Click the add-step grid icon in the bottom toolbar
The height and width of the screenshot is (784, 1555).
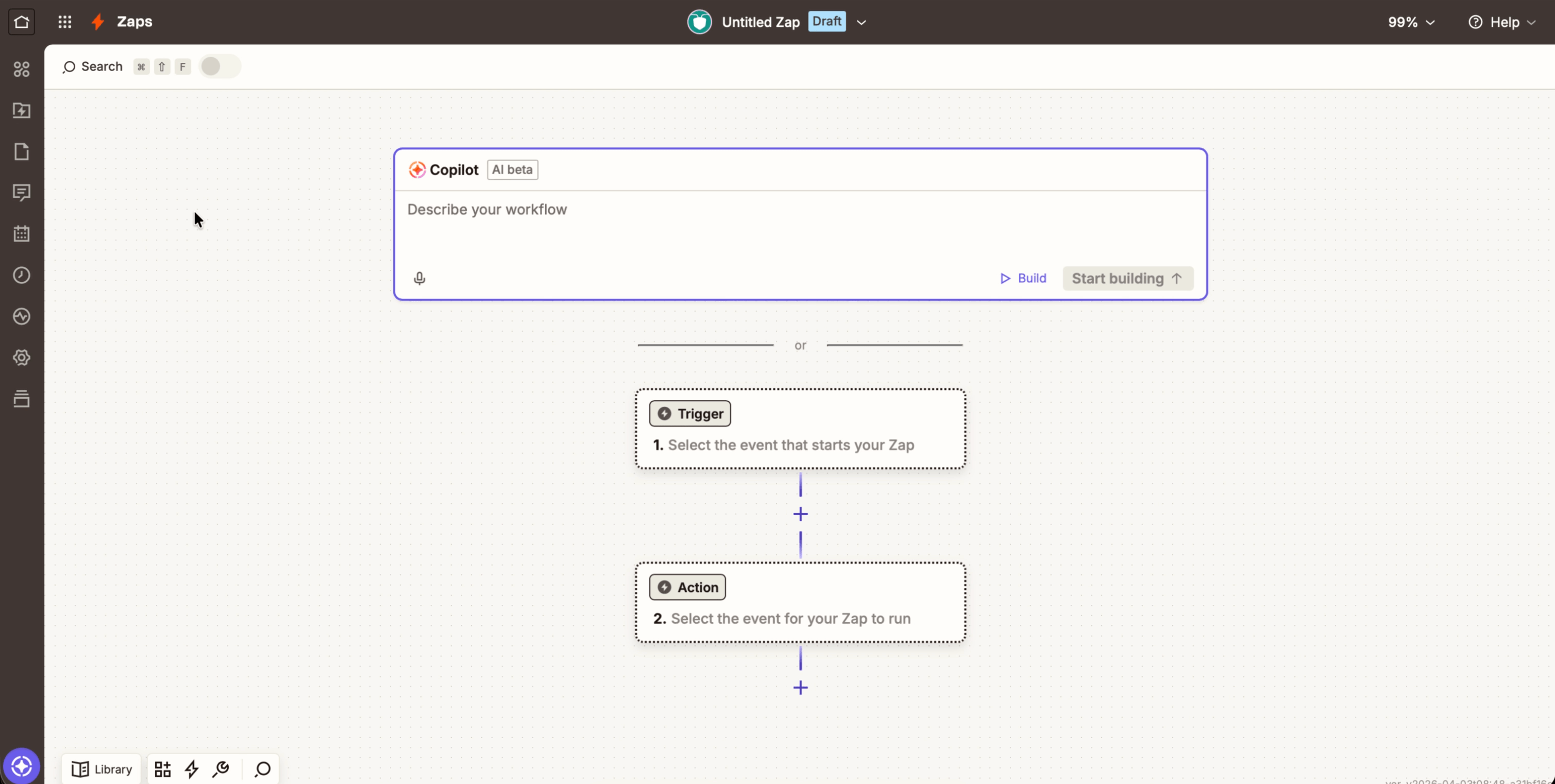point(162,769)
